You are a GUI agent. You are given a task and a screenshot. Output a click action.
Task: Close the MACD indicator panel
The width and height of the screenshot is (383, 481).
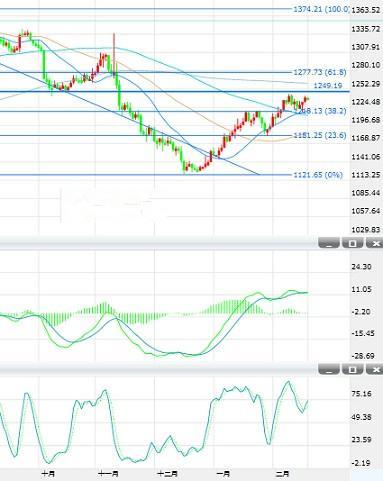tap(375, 243)
